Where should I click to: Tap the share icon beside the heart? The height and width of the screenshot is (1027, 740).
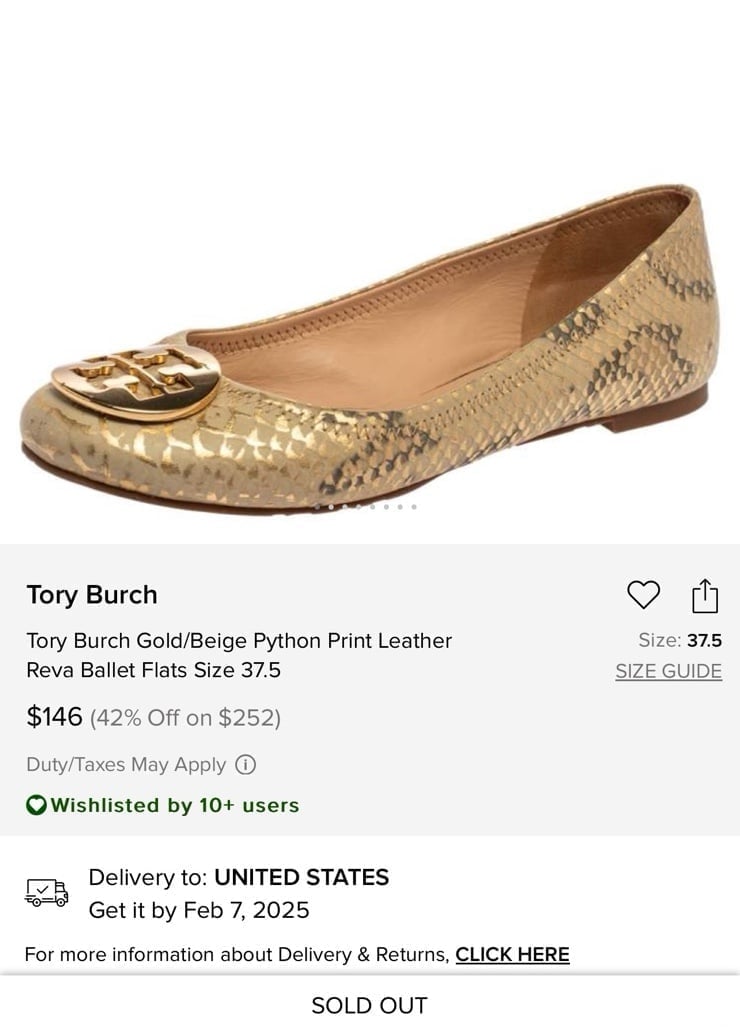[705, 595]
